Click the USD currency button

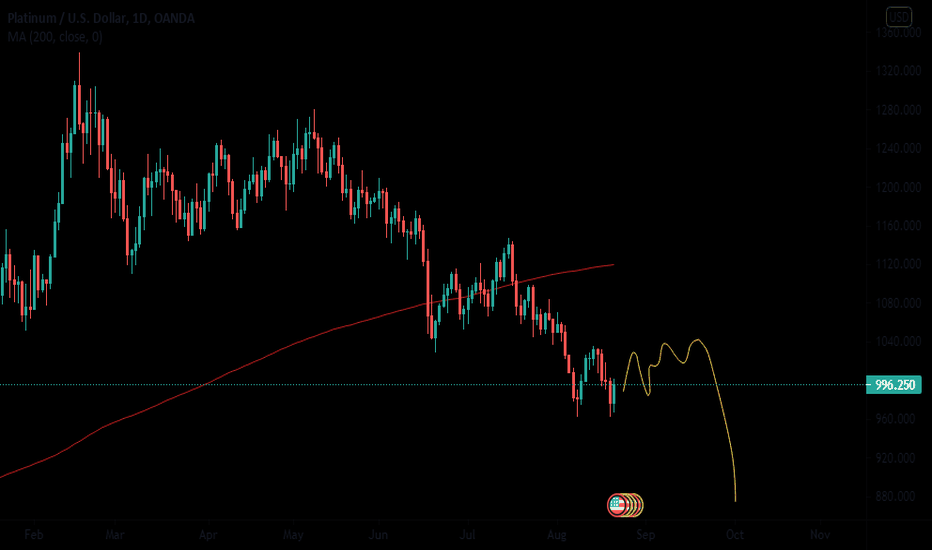(x=898, y=17)
